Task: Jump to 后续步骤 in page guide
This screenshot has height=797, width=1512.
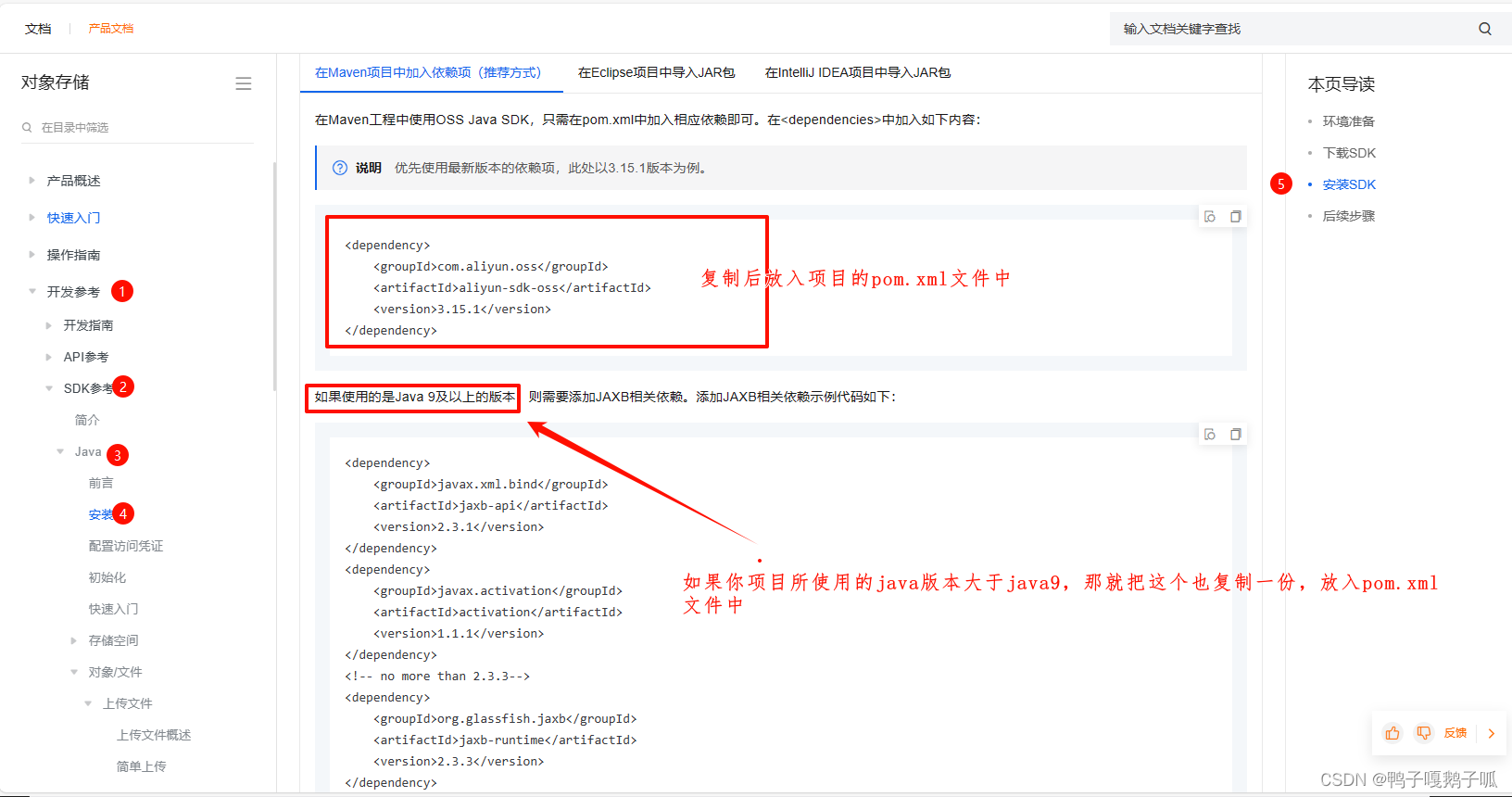Action: click(x=1348, y=216)
